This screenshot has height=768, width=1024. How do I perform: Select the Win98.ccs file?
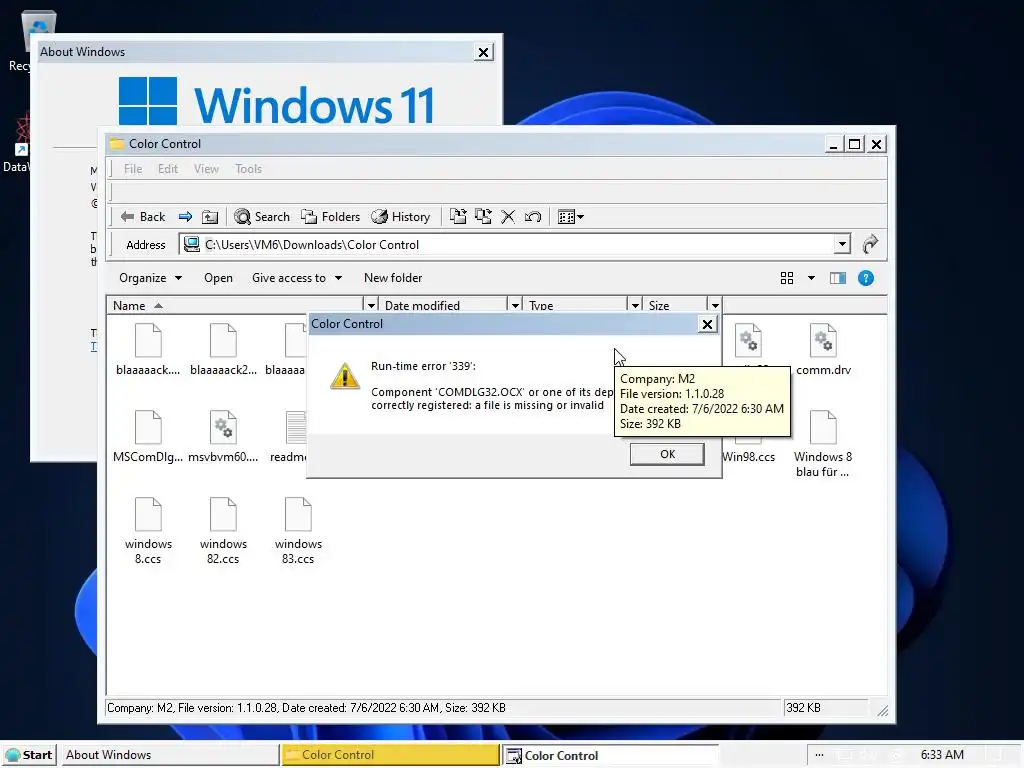pos(748,456)
